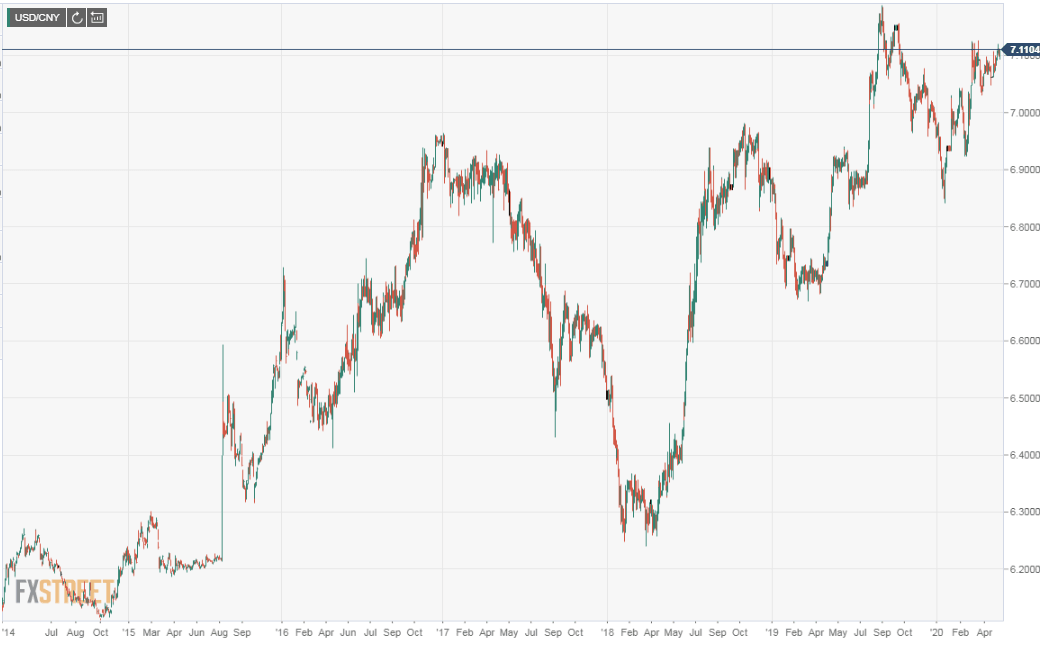This screenshot has width=1040, height=649.
Task: Select the 6.8000 level on price axis
Action: coord(1020,227)
